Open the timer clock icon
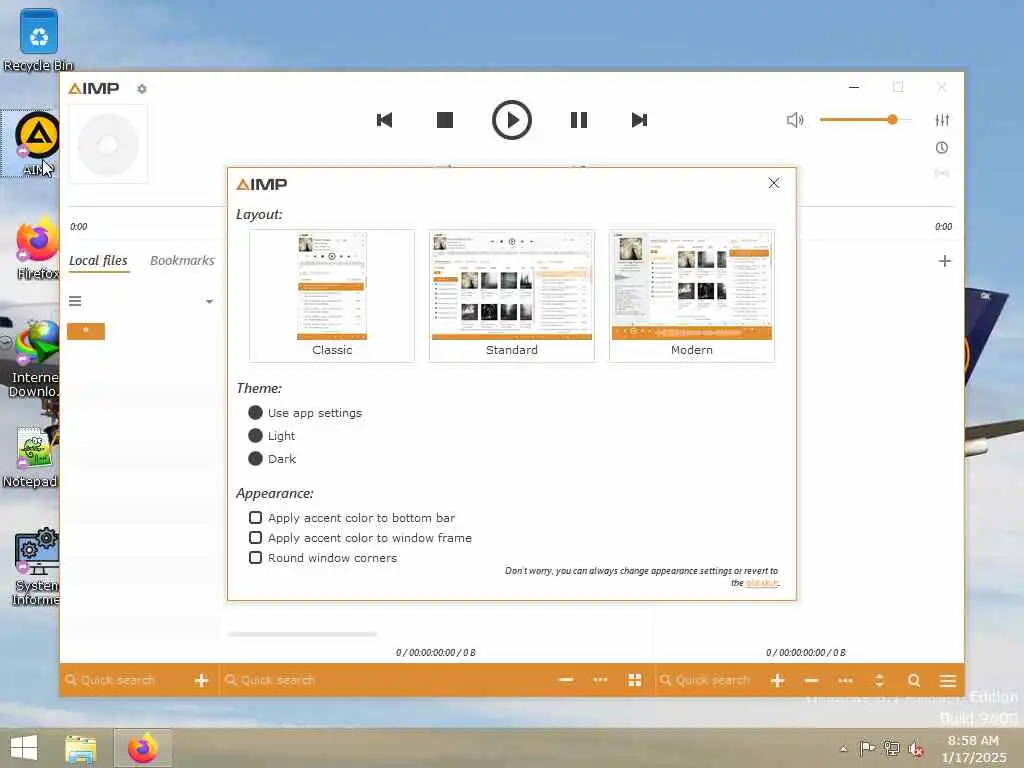The width and height of the screenshot is (1024, 768). click(x=942, y=148)
